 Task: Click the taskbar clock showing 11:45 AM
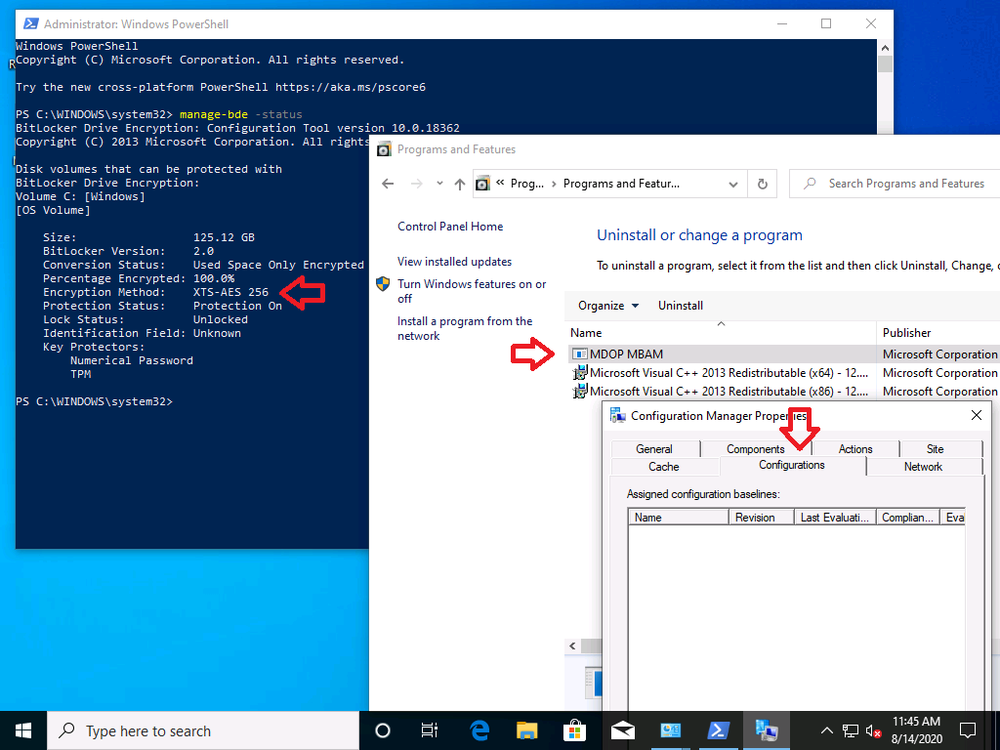(916, 731)
